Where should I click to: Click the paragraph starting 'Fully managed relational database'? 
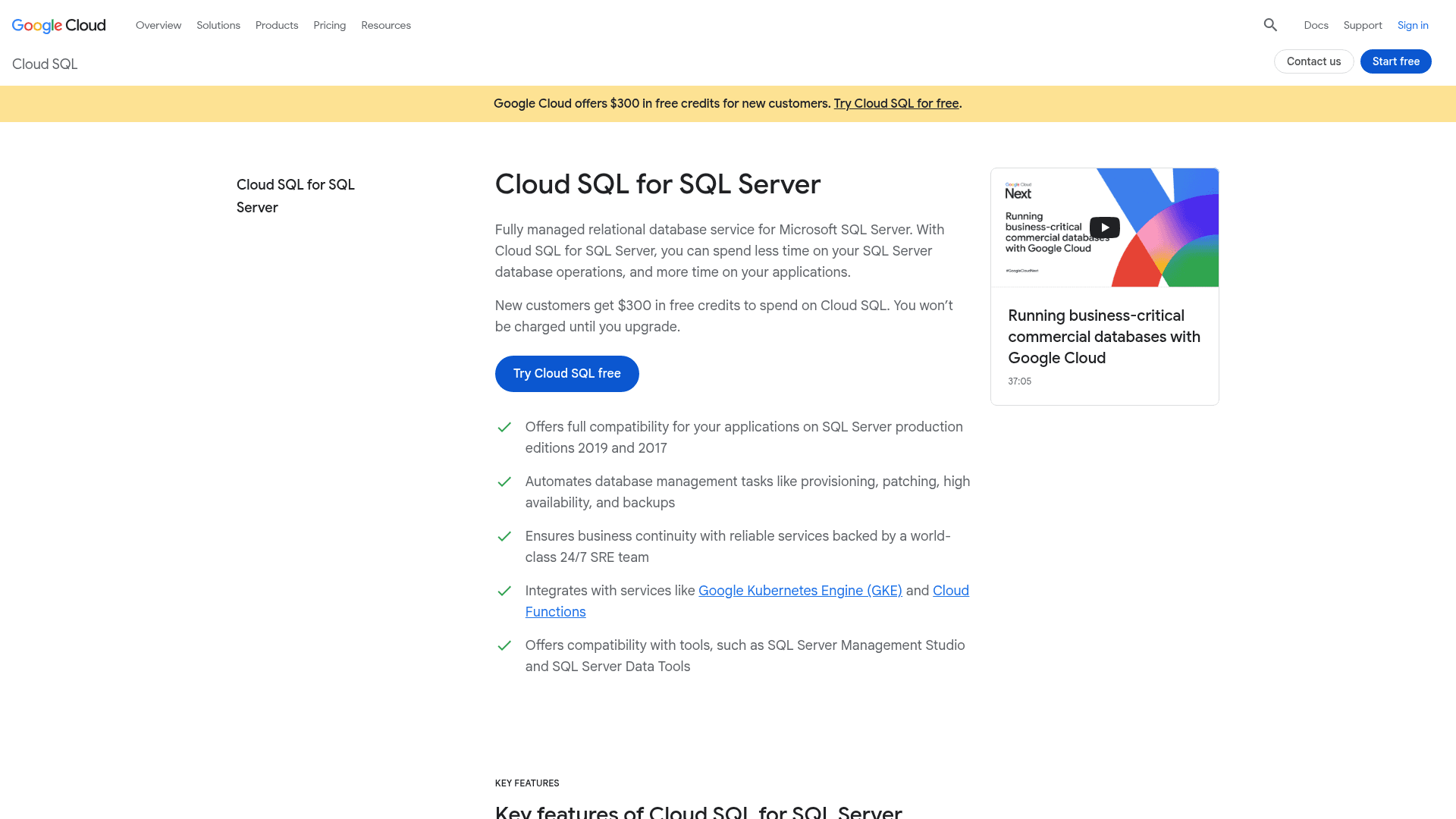click(720, 251)
